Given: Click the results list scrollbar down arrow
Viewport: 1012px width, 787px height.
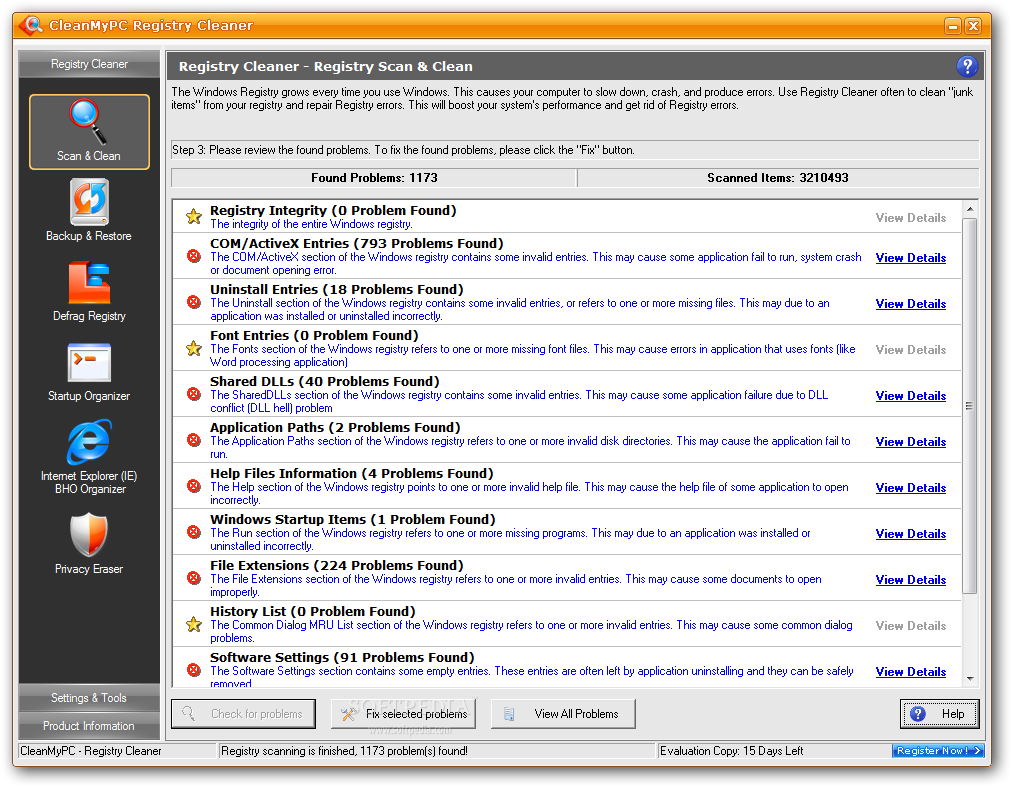Looking at the screenshot, I should (969, 679).
